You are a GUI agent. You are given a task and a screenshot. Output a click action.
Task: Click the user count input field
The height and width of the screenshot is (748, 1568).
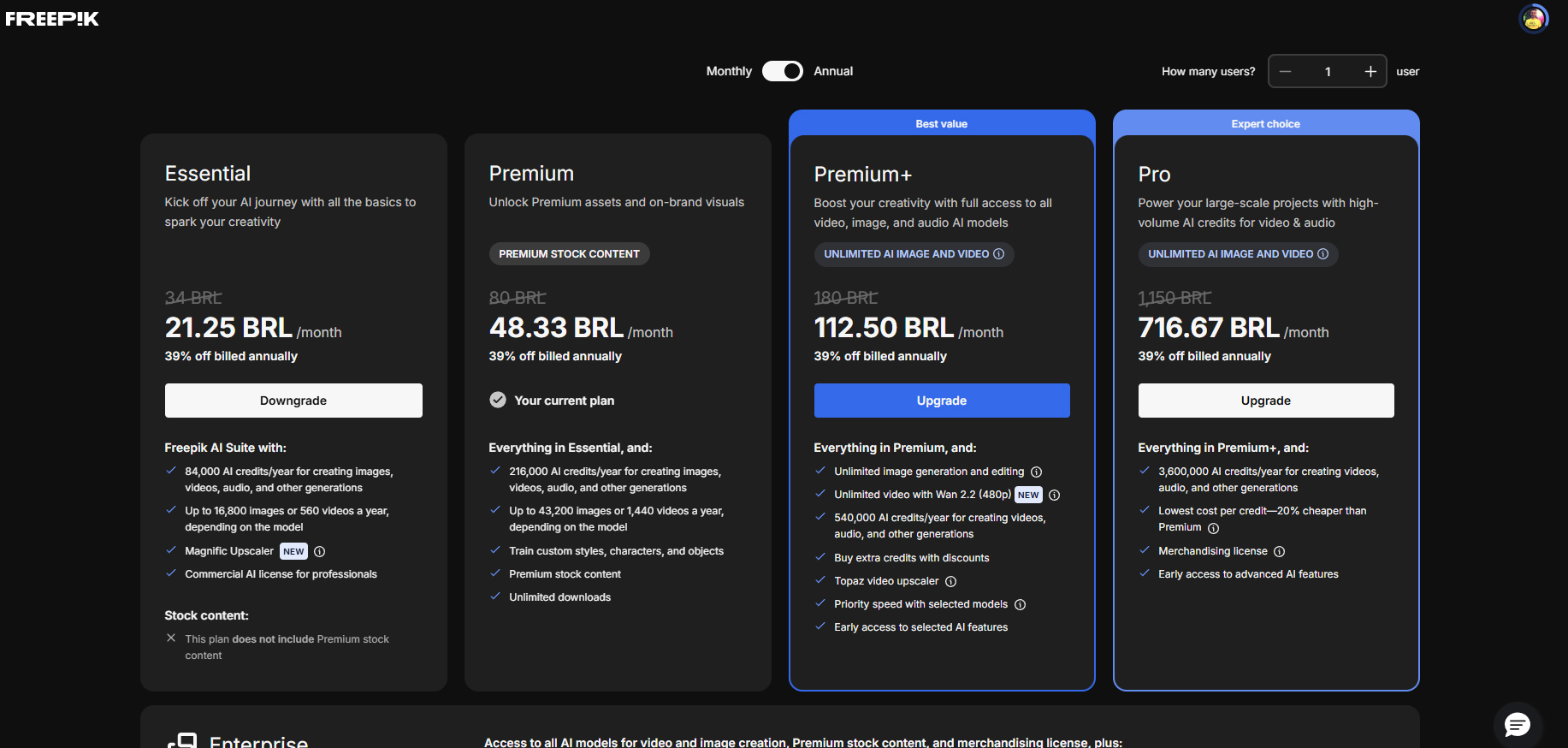pyautogui.click(x=1328, y=72)
